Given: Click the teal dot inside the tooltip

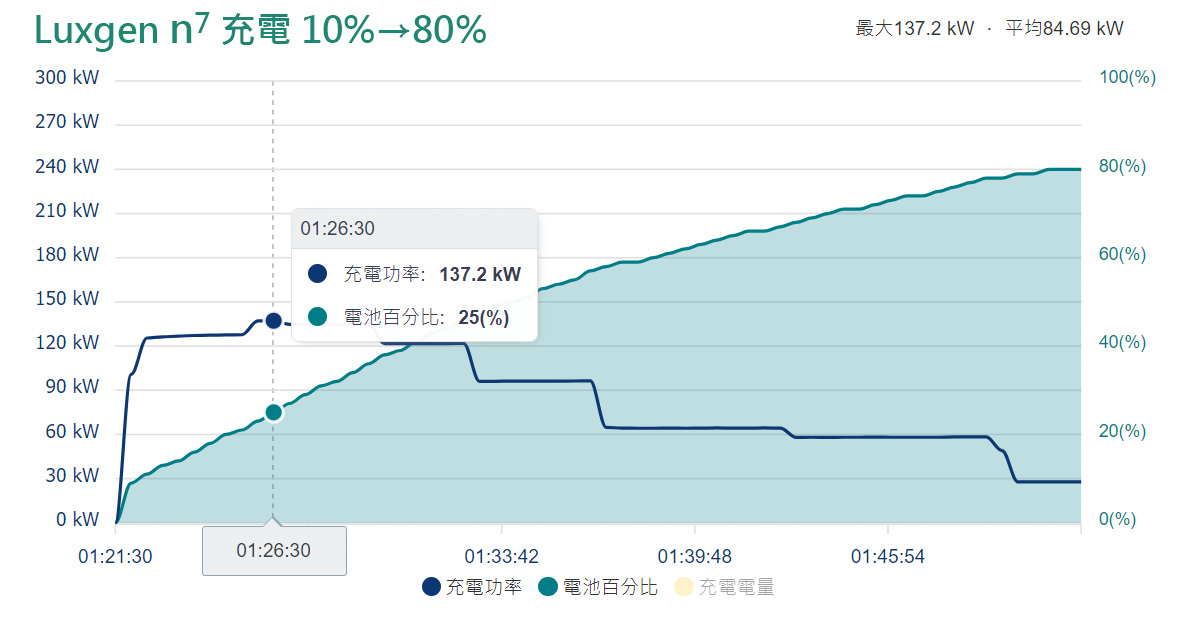Looking at the screenshot, I should click(318, 317).
